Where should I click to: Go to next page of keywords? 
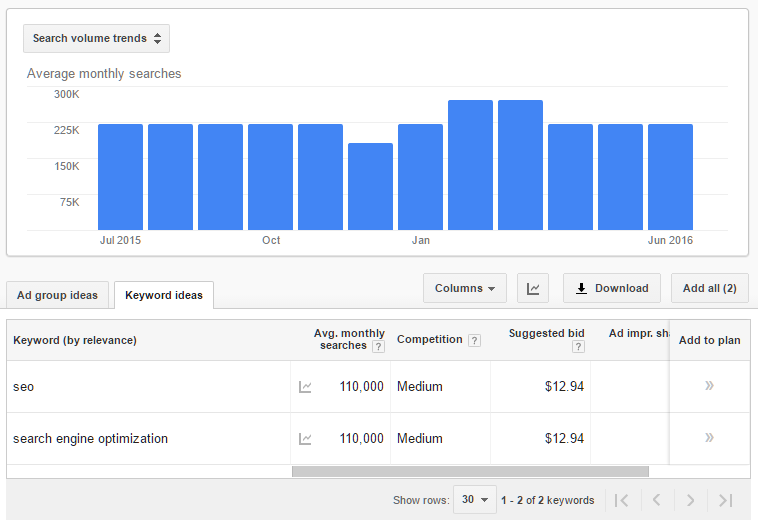(x=691, y=500)
